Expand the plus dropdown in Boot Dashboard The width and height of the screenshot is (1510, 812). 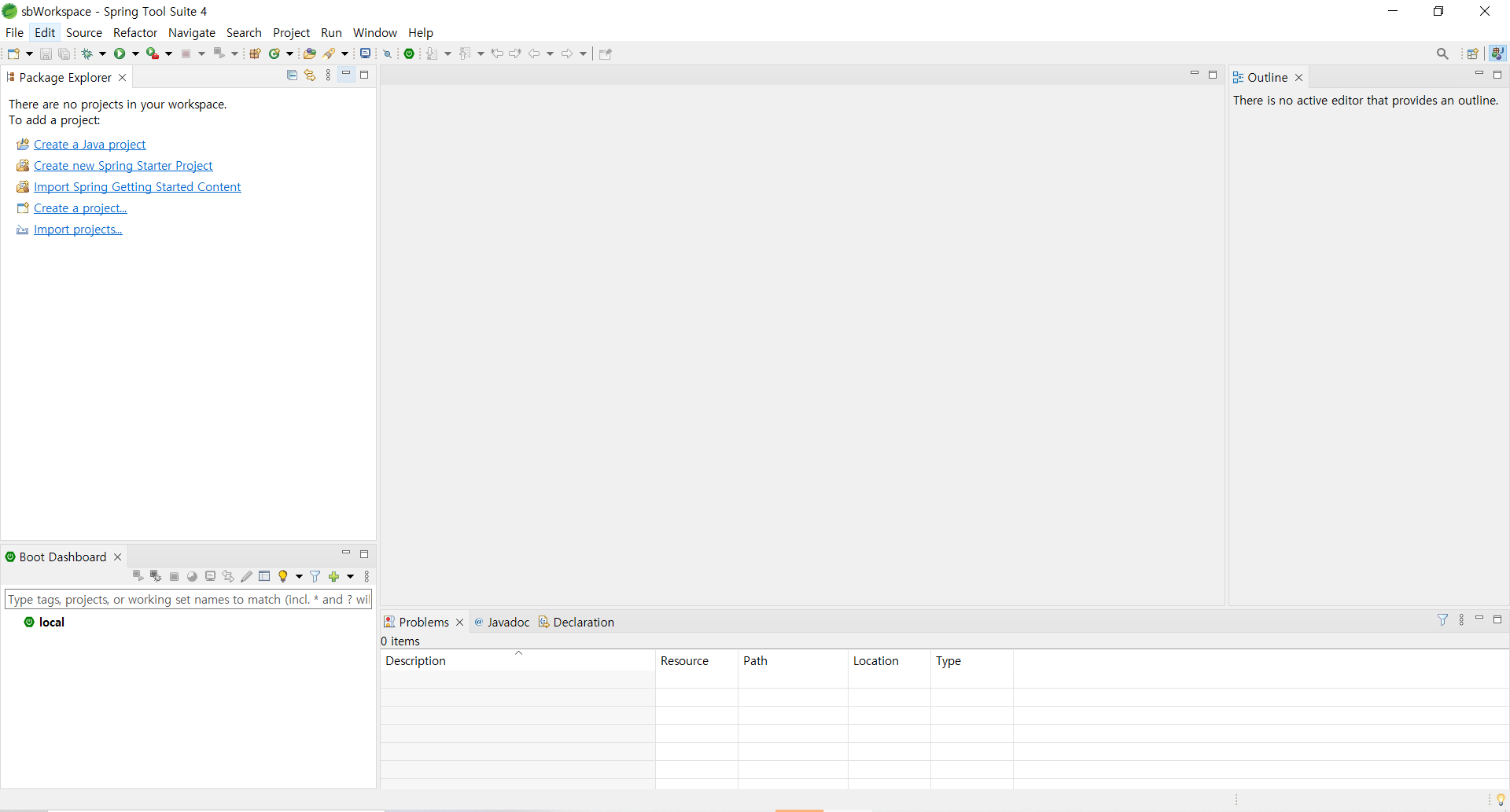click(x=350, y=576)
